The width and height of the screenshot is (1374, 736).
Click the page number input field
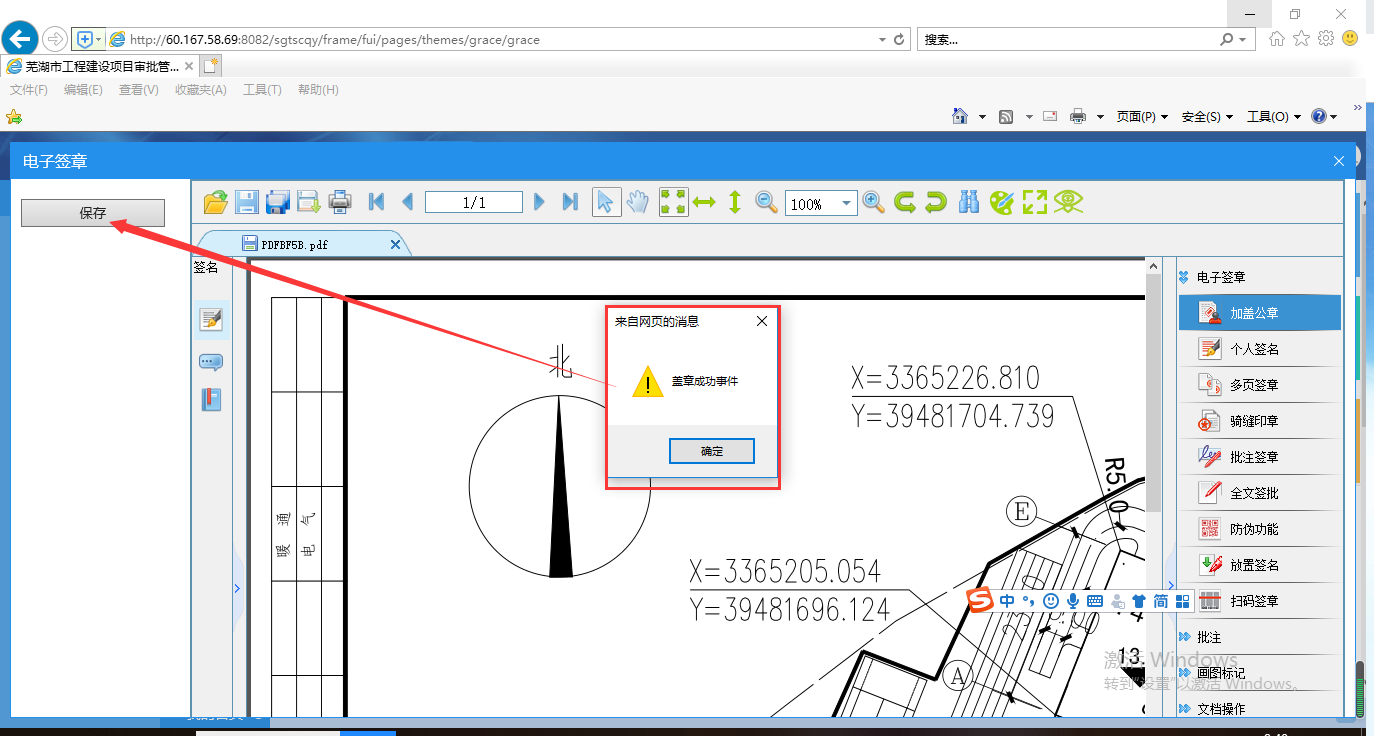click(473, 203)
